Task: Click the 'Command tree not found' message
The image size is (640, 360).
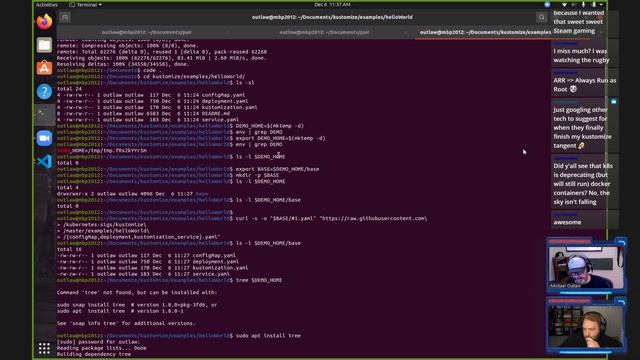Action: click(137, 292)
